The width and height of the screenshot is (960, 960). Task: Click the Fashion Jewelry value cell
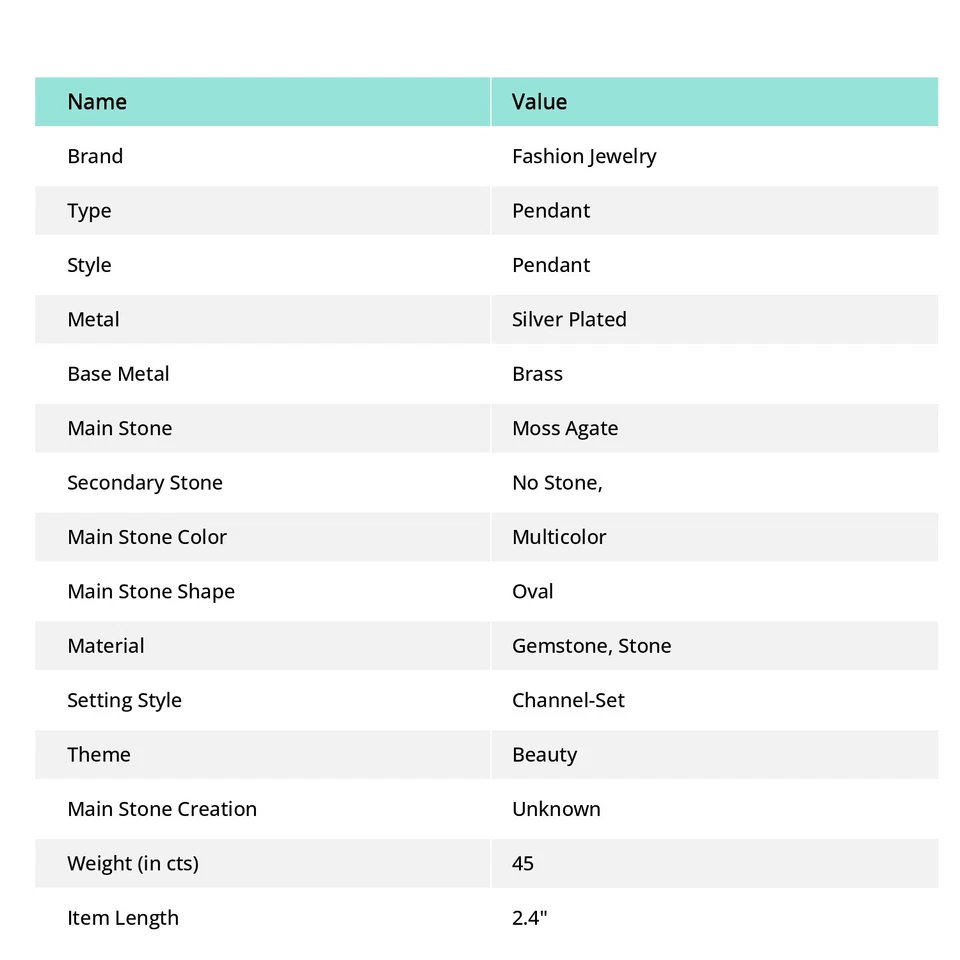tap(584, 156)
